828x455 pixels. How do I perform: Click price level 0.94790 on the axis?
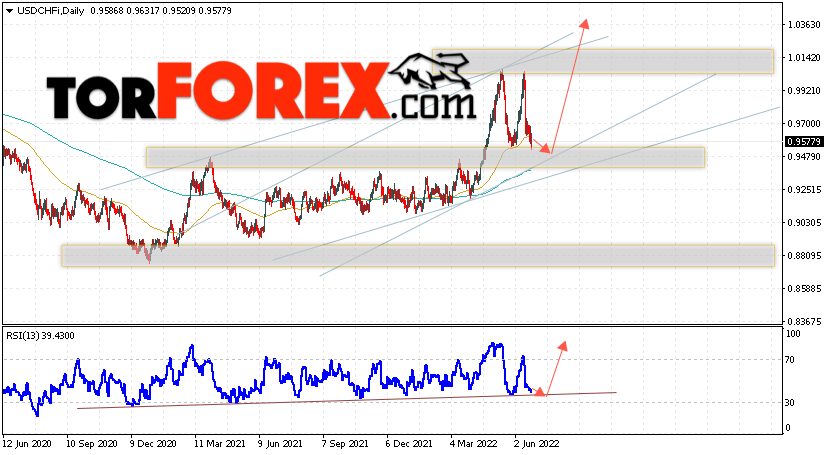tap(804, 157)
